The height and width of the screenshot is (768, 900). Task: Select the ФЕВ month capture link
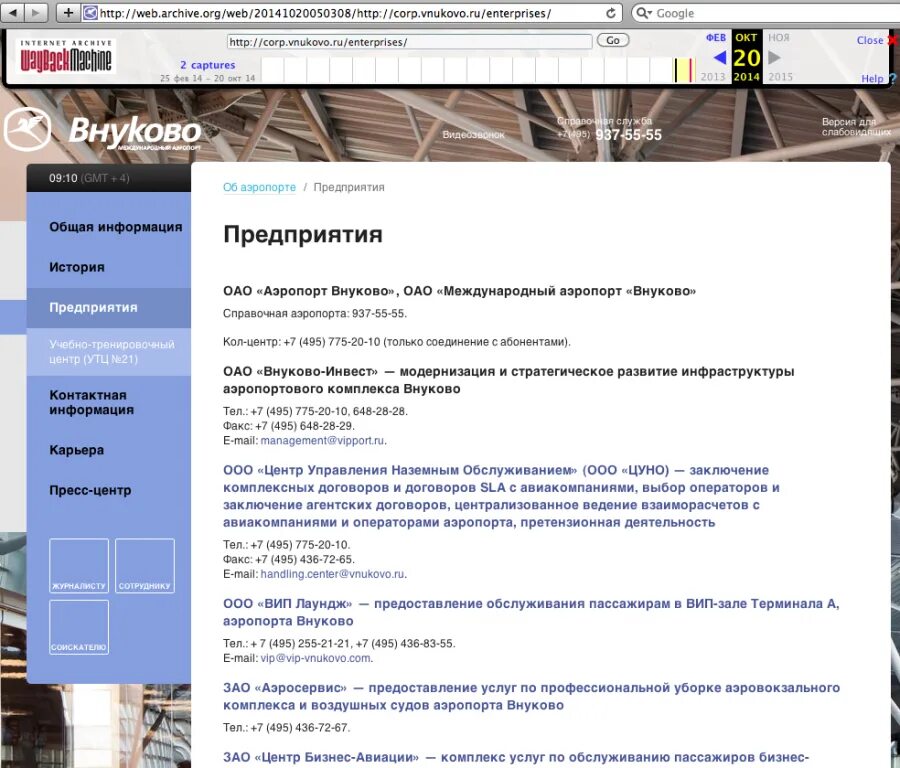click(716, 37)
